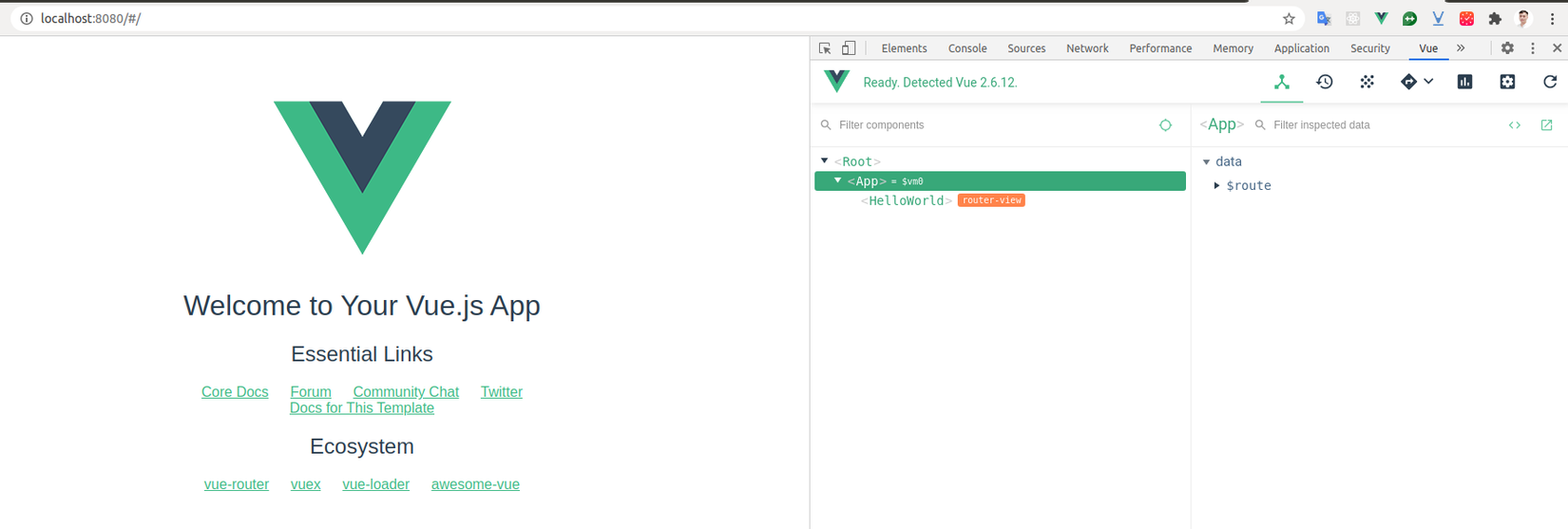Open the Vue devtools Components tab icon
The height and width of the screenshot is (529, 1568).
click(1282, 82)
